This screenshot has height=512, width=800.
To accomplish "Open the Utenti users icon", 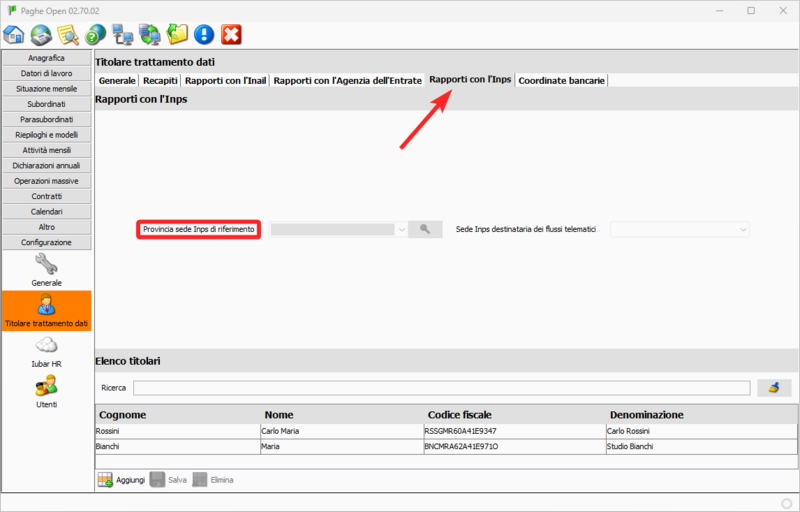I will [x=47, y=390].
